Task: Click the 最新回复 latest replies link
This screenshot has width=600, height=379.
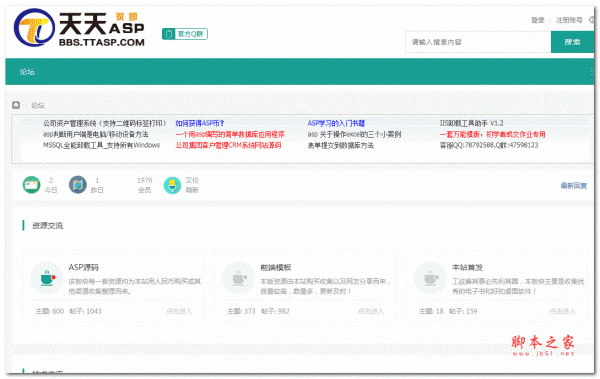Action: coord(574,186)
